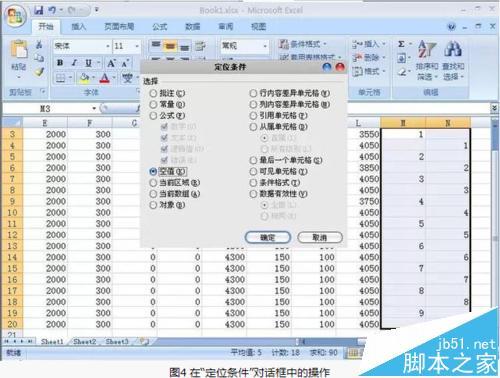Open the 常规 number format dropdown
The image size is (500, 378).
265,46
